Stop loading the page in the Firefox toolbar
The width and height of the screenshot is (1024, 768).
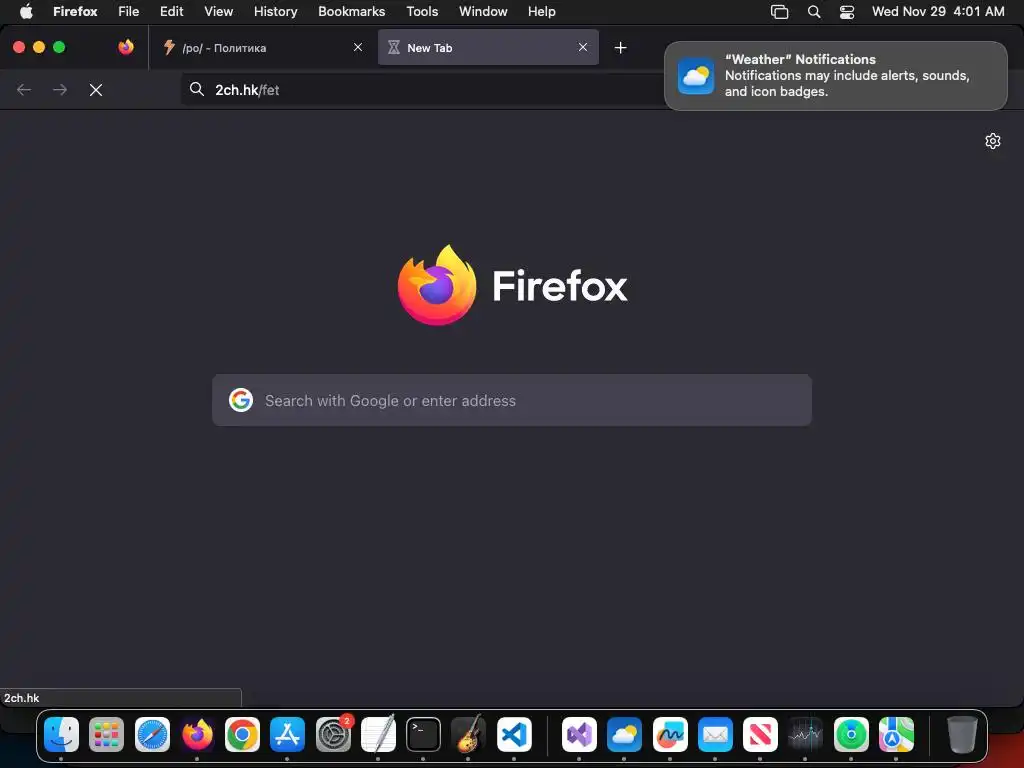(x=96, y=90)
